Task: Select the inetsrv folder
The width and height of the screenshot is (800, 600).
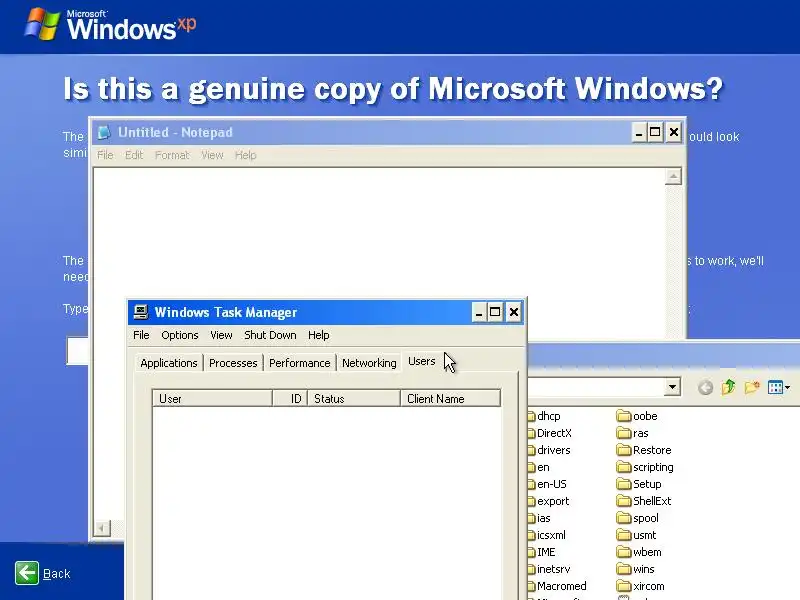Action: (x=549, y=569)
